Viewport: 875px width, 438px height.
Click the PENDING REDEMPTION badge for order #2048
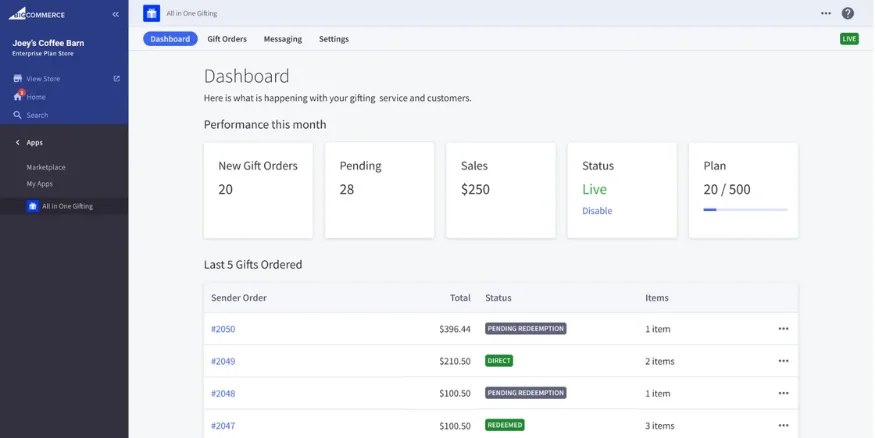point(526,393)
